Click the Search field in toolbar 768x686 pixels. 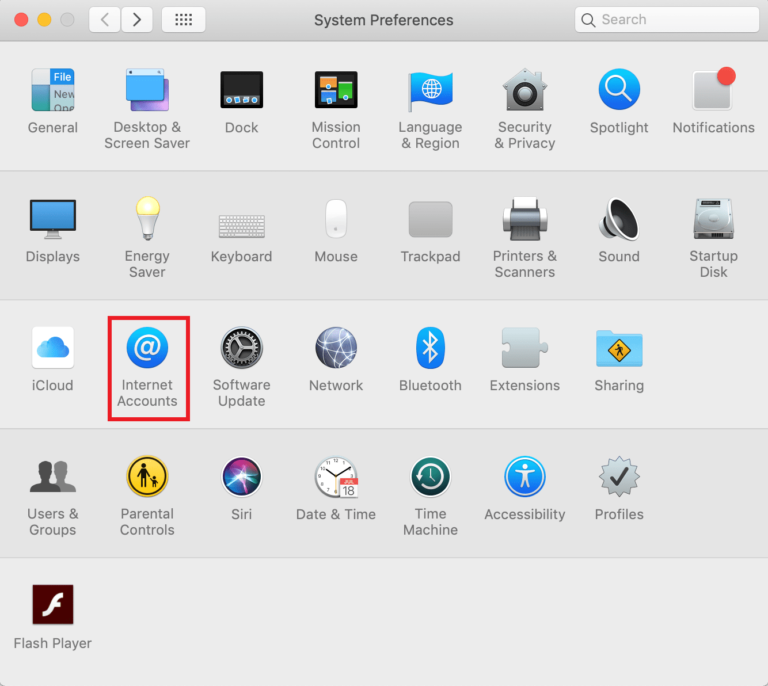coord(670,19)
